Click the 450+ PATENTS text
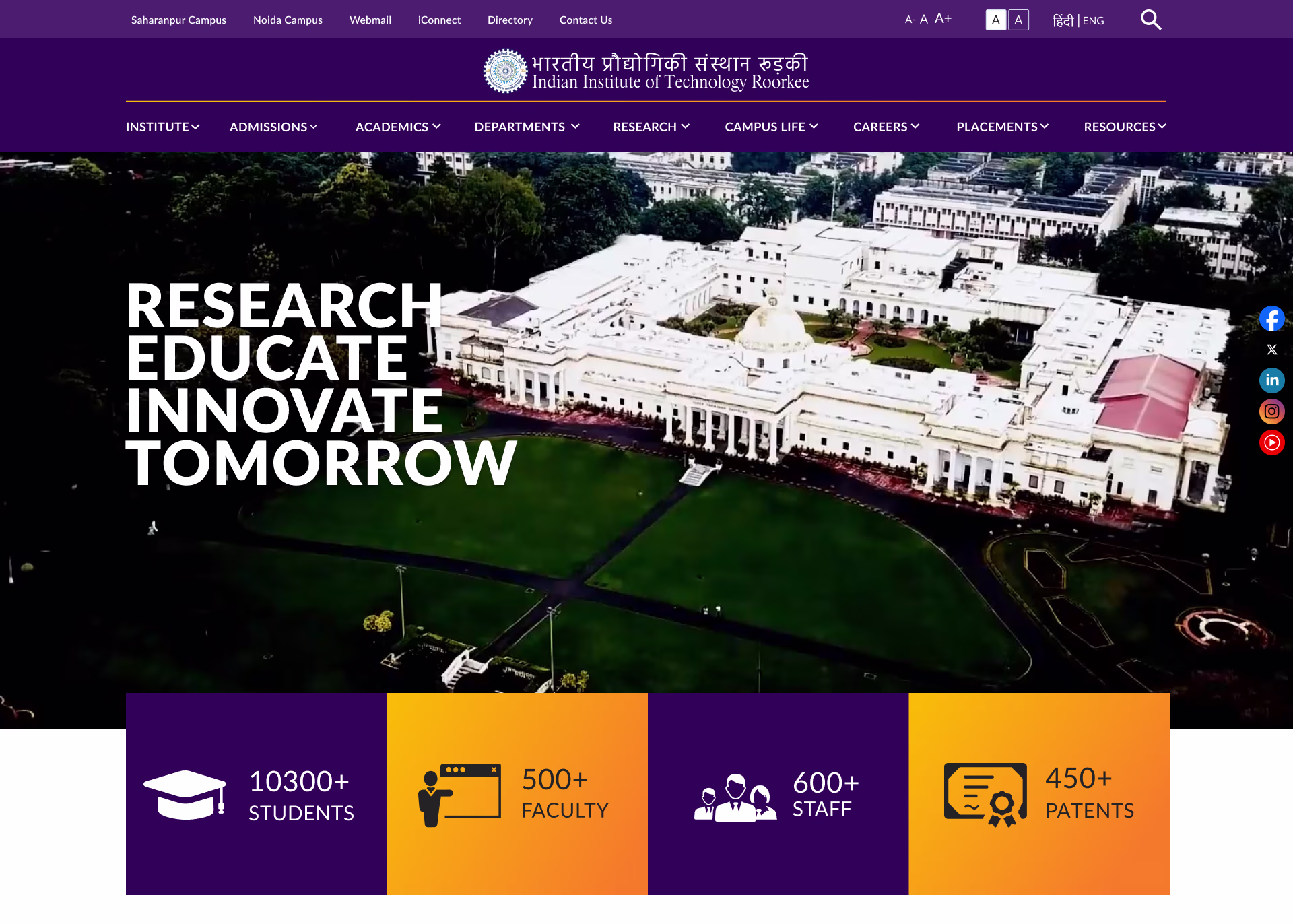This screenshot has height=924, width=1293. [1090, 793]
